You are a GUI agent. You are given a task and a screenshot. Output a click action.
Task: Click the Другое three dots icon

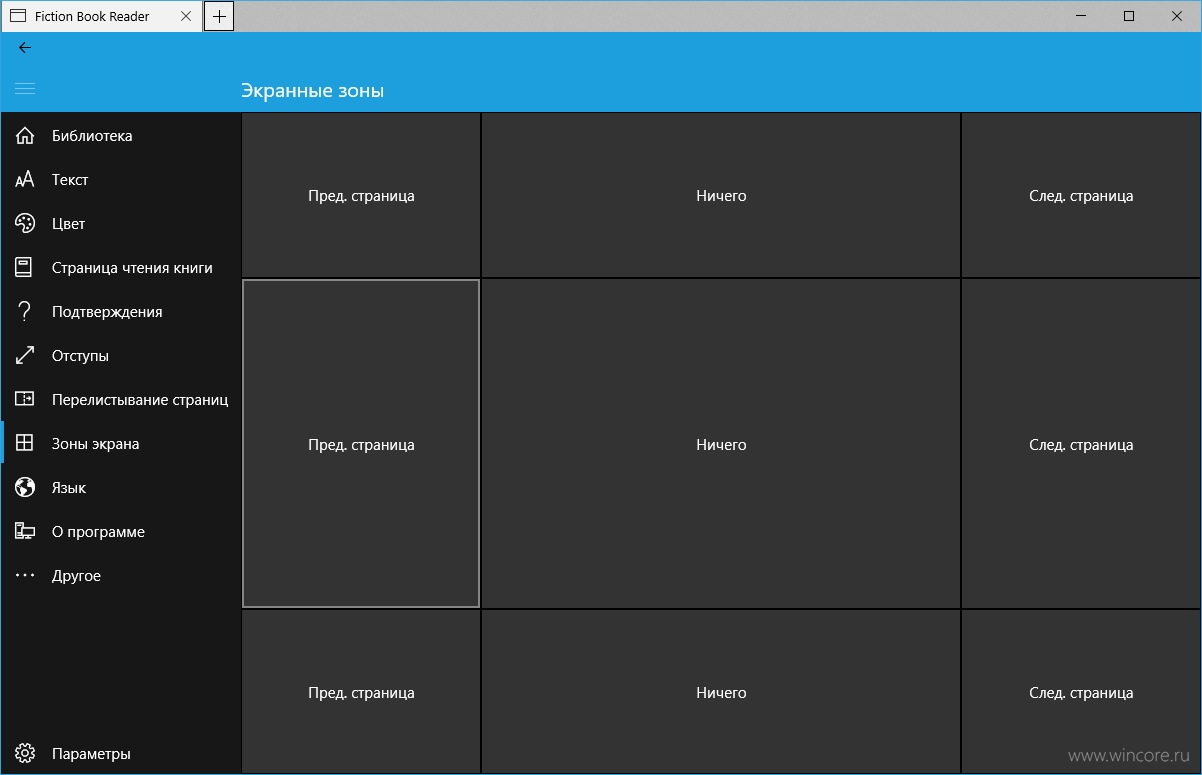click(25, 576)
